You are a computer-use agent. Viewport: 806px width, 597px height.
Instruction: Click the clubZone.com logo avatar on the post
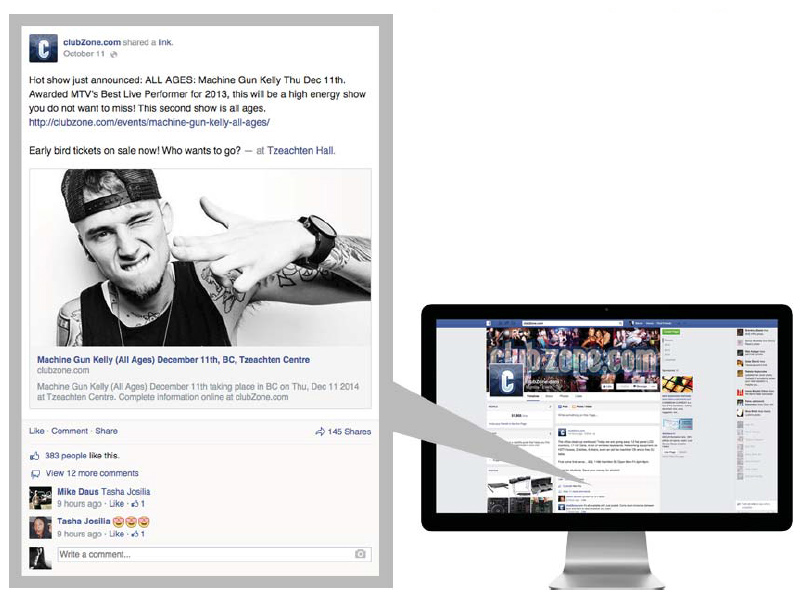point(43,48)
